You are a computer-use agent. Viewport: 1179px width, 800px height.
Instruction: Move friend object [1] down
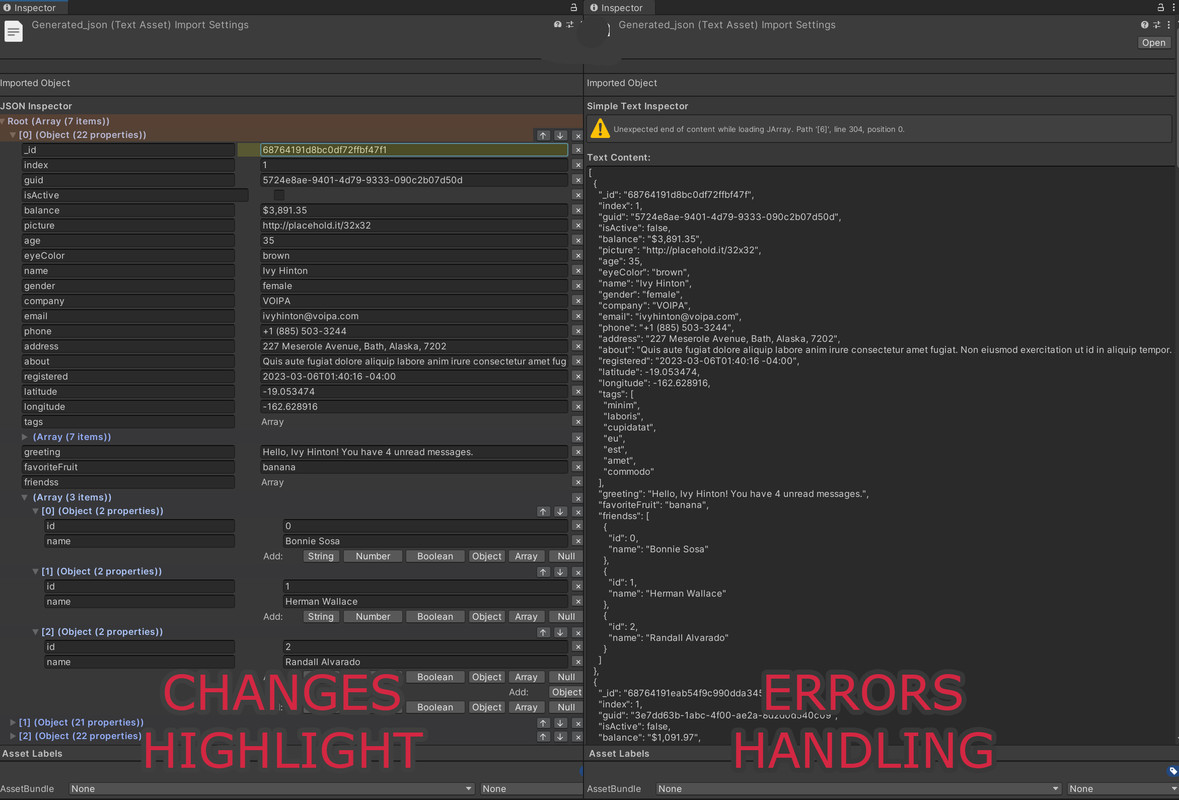pos(560,572)
